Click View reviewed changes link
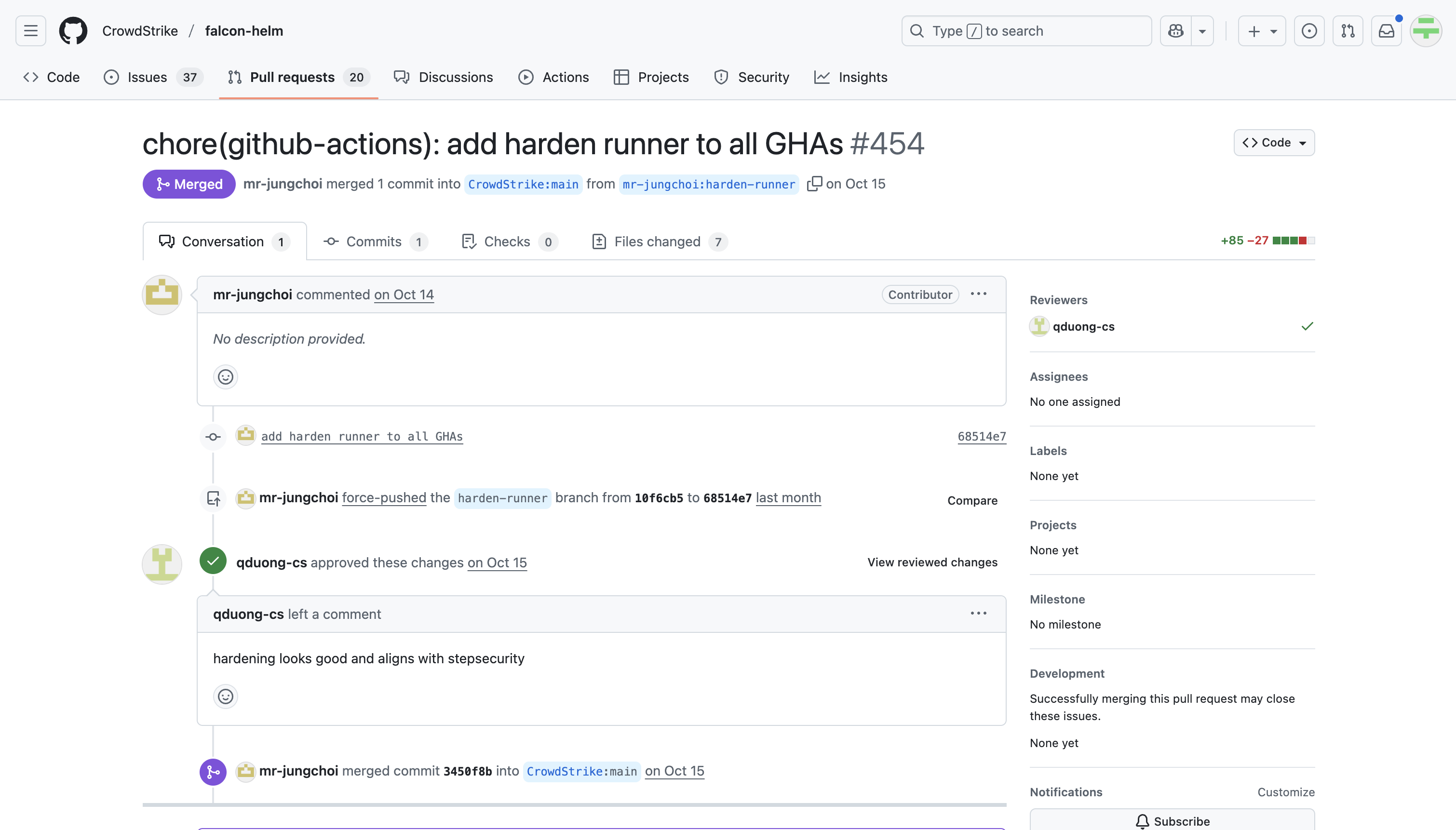The height and width of the screenshot is (830, 1456). pos(932,562)
